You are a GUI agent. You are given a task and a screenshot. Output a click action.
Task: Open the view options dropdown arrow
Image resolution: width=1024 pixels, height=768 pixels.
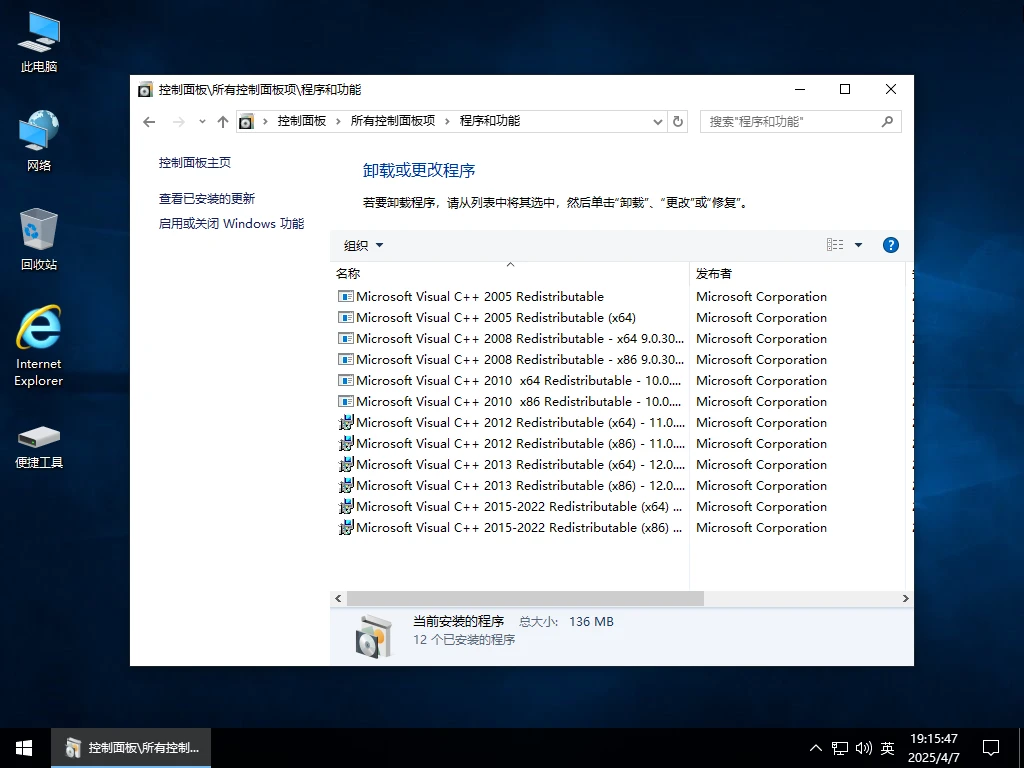pos(858,244)
